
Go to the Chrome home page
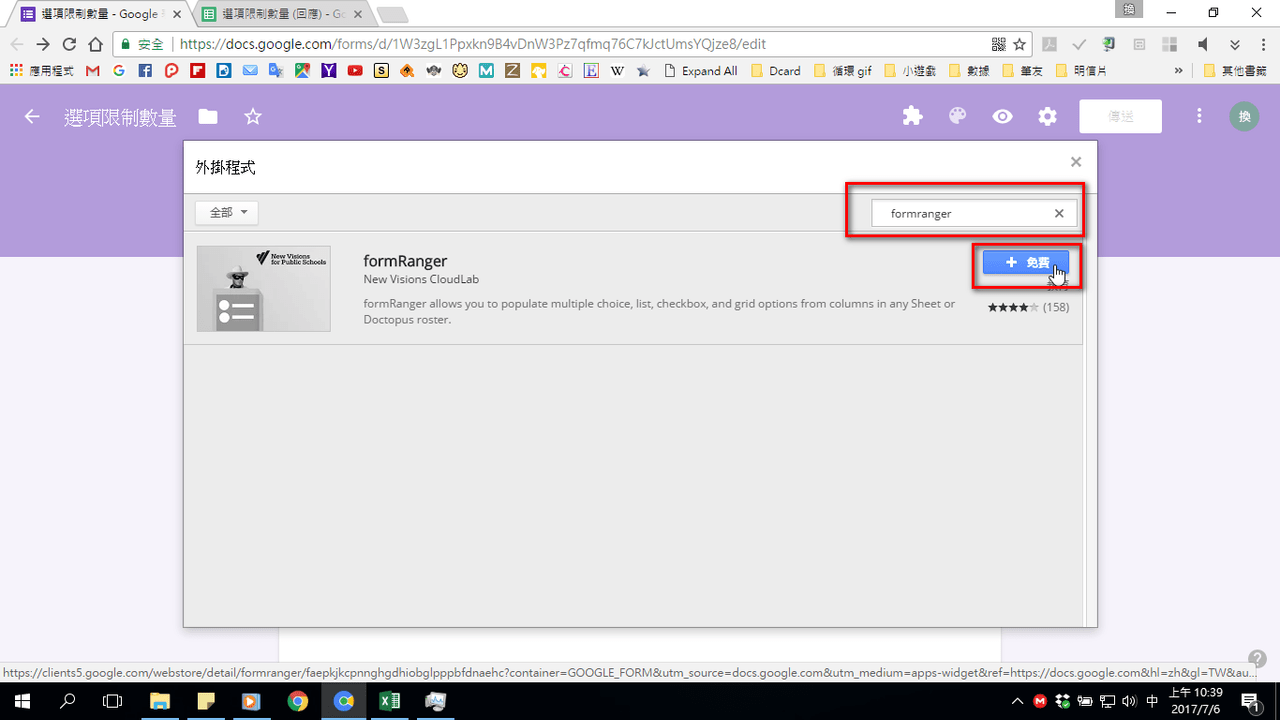point(95,44)
